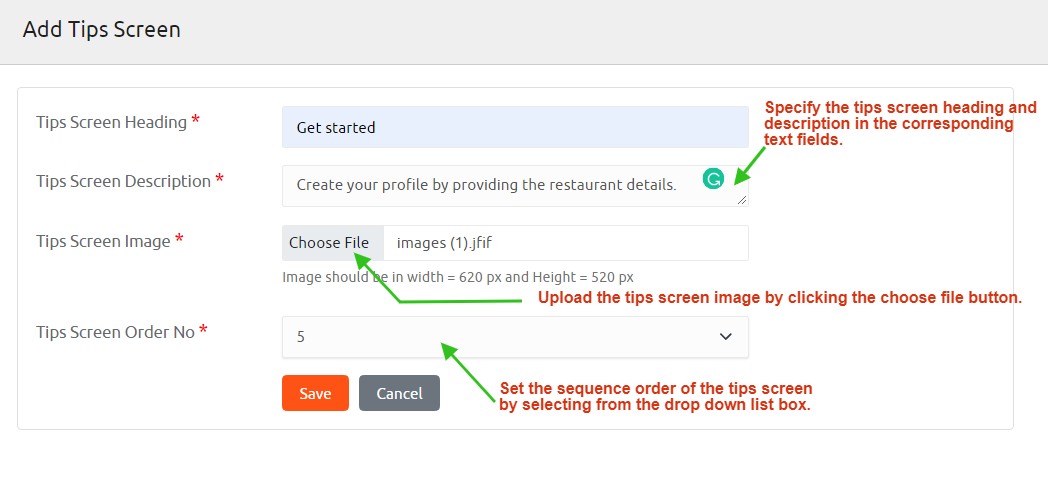Click the chevron arrow in the order dropdown
This screenshot has width=1048, height=494.
click(x=726, y=337)
